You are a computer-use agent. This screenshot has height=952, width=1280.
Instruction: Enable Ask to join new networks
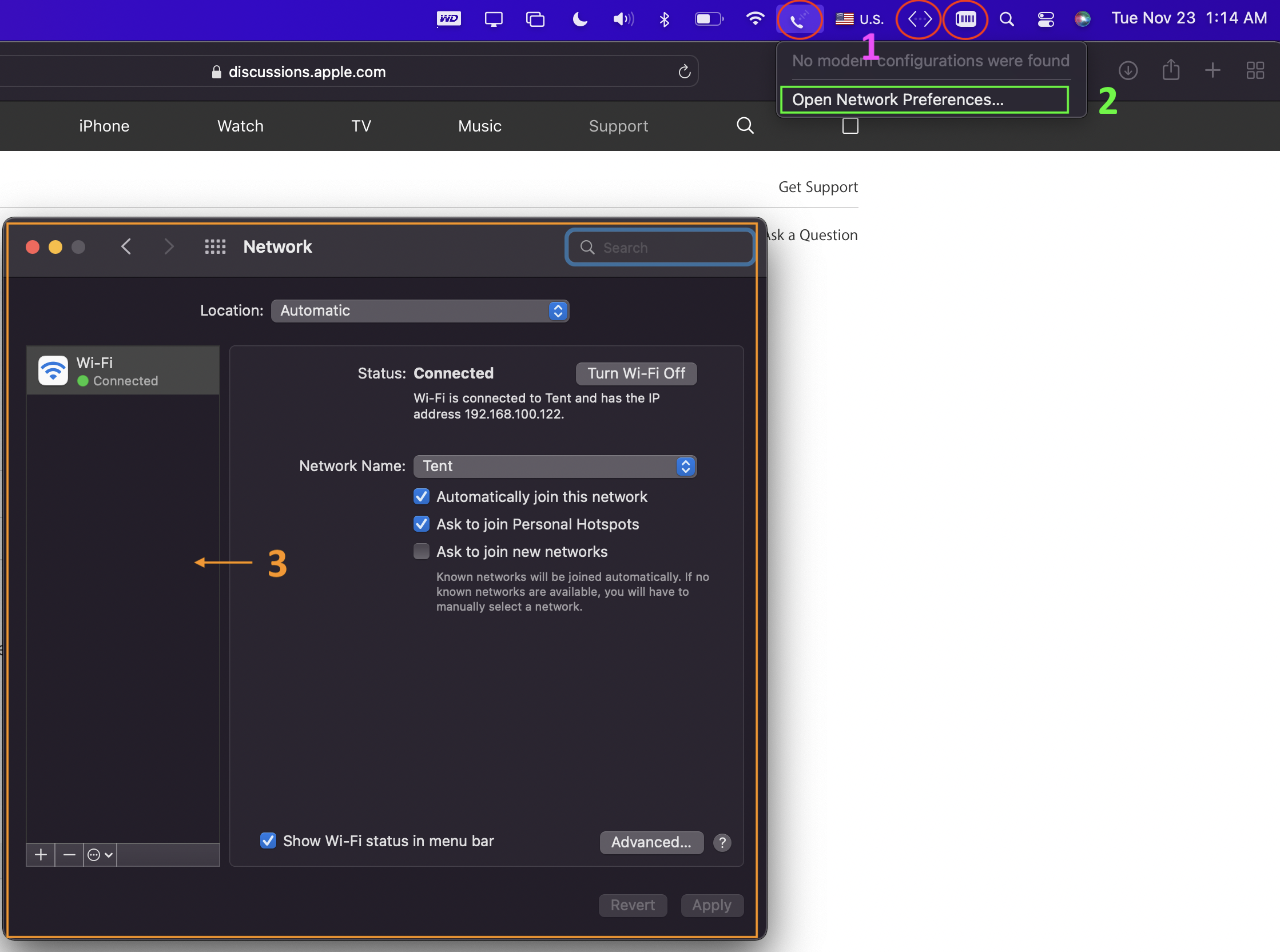click(x=422, y=552)
